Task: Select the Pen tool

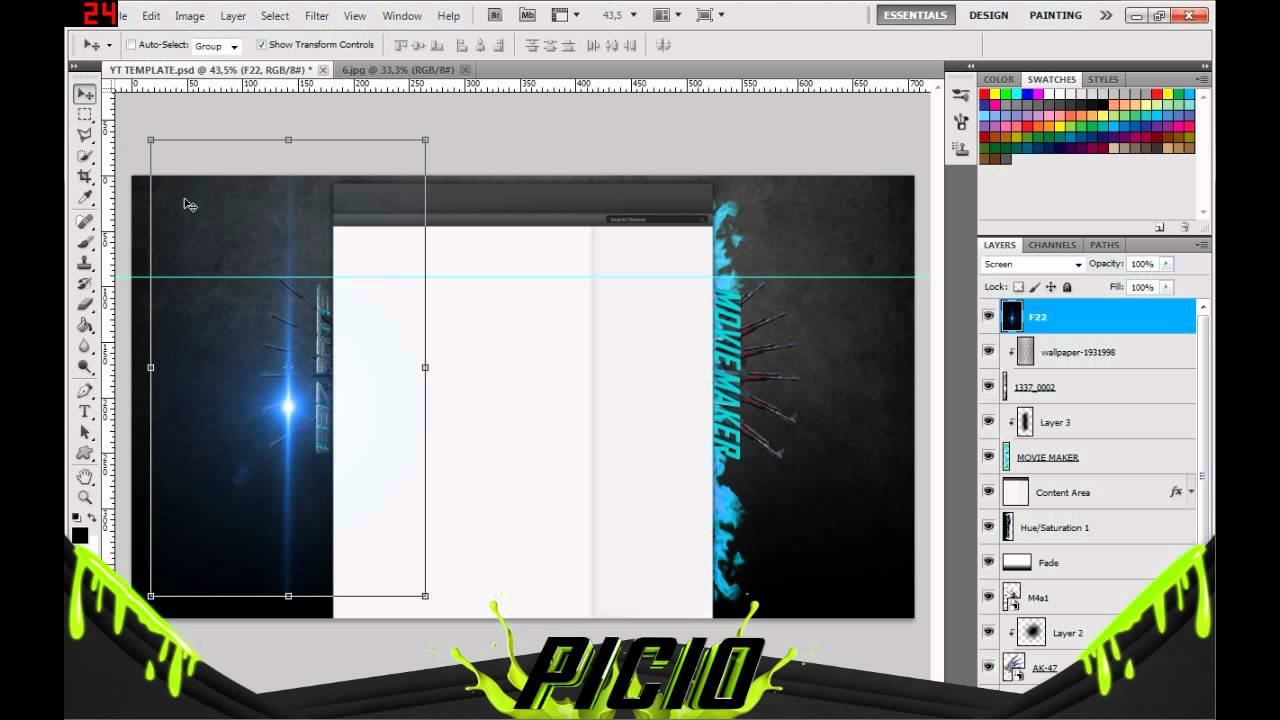Action: 85,391
